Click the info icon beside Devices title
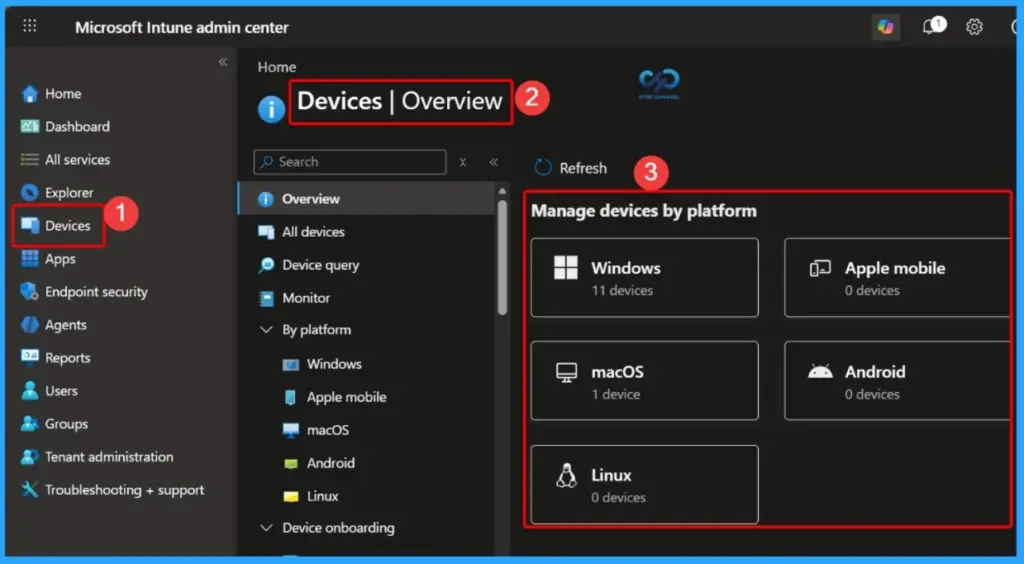 coord(271,110)
